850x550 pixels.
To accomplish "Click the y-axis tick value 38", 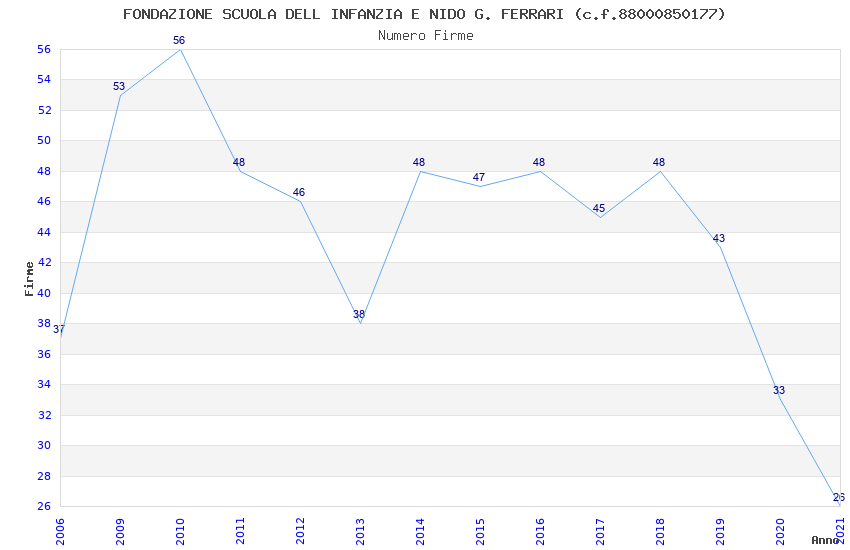I will coord(44,323).
